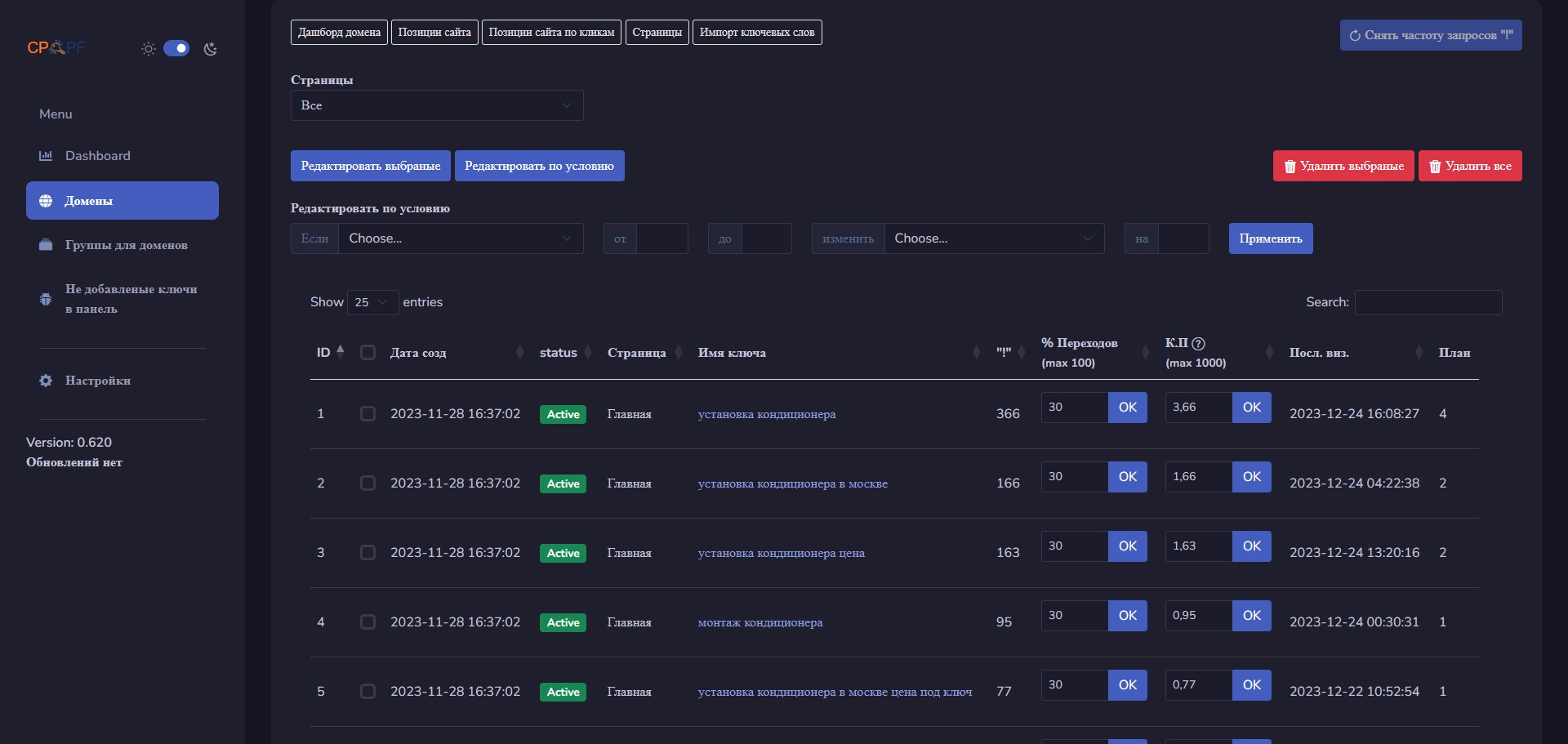Viewport: 1568px width, 744px height.
Task: Click the до value field
Action: (x=767, y=238)
